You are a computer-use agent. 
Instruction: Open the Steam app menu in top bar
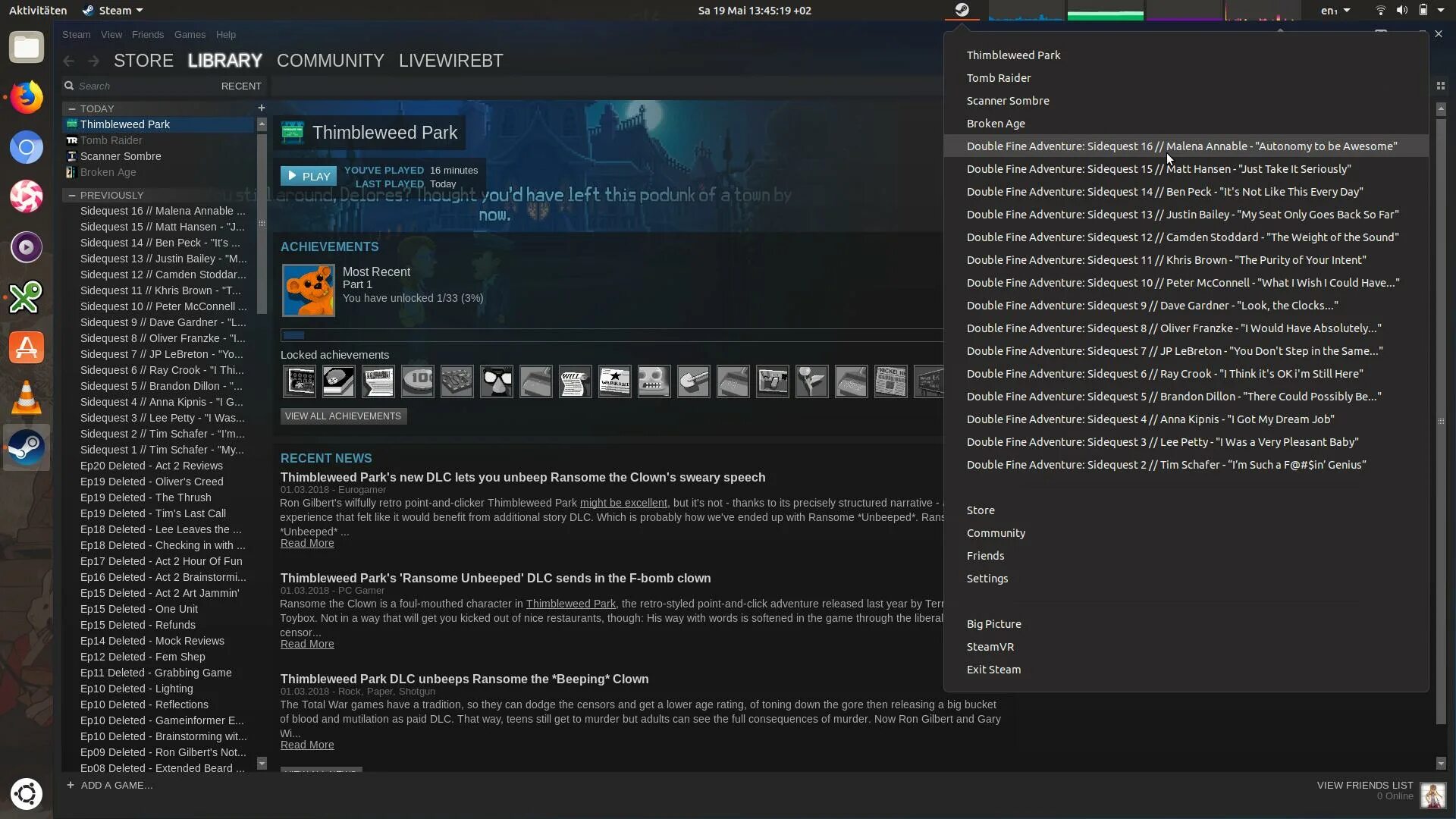pyautogui.click(x=114, y=11)
